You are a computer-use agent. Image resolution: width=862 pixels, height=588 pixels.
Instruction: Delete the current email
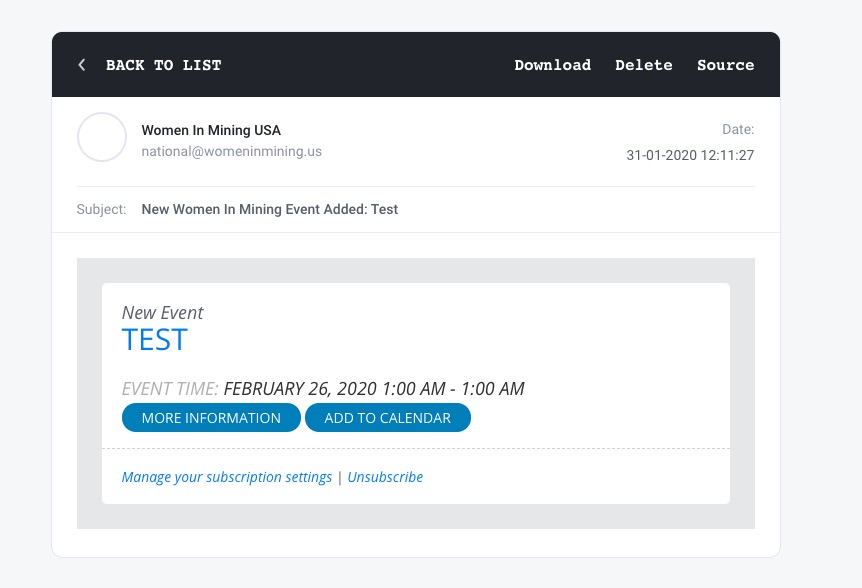tap(643, 65)
